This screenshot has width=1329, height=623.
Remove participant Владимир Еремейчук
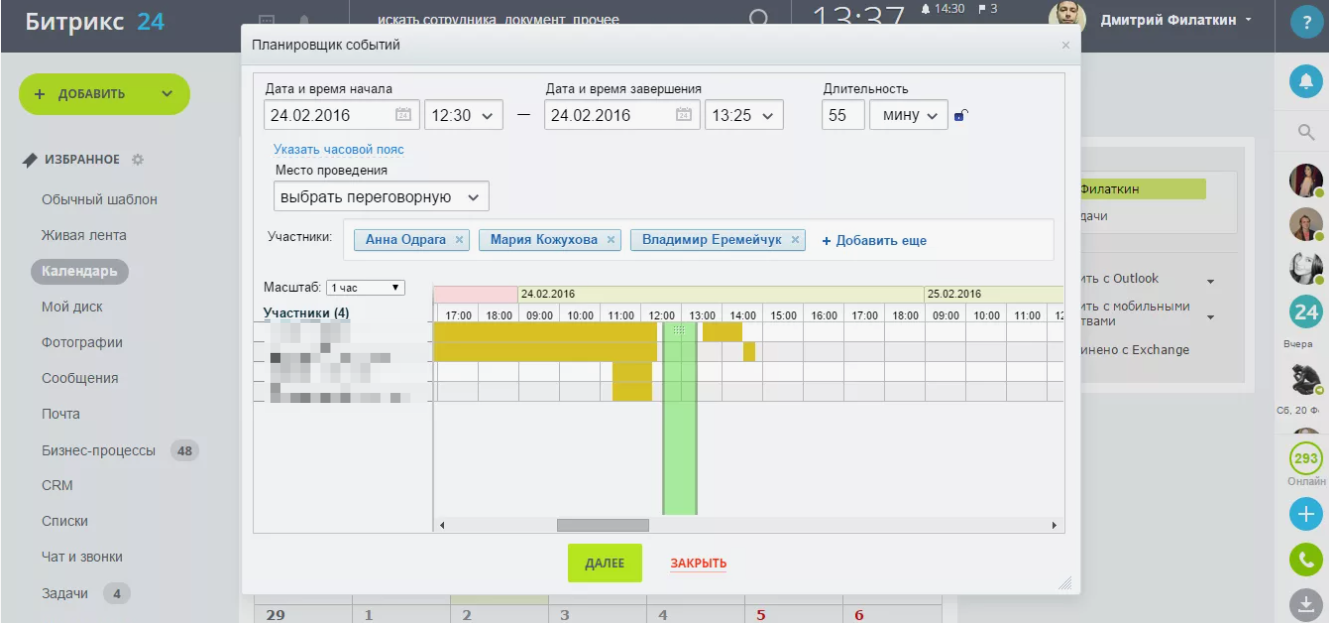pos(795,240)
